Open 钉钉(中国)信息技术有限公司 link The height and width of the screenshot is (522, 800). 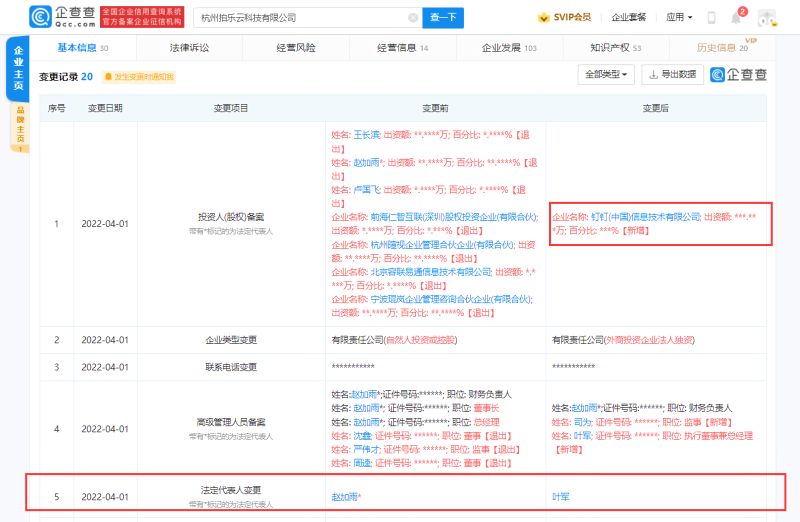click(x=646, y=217)
